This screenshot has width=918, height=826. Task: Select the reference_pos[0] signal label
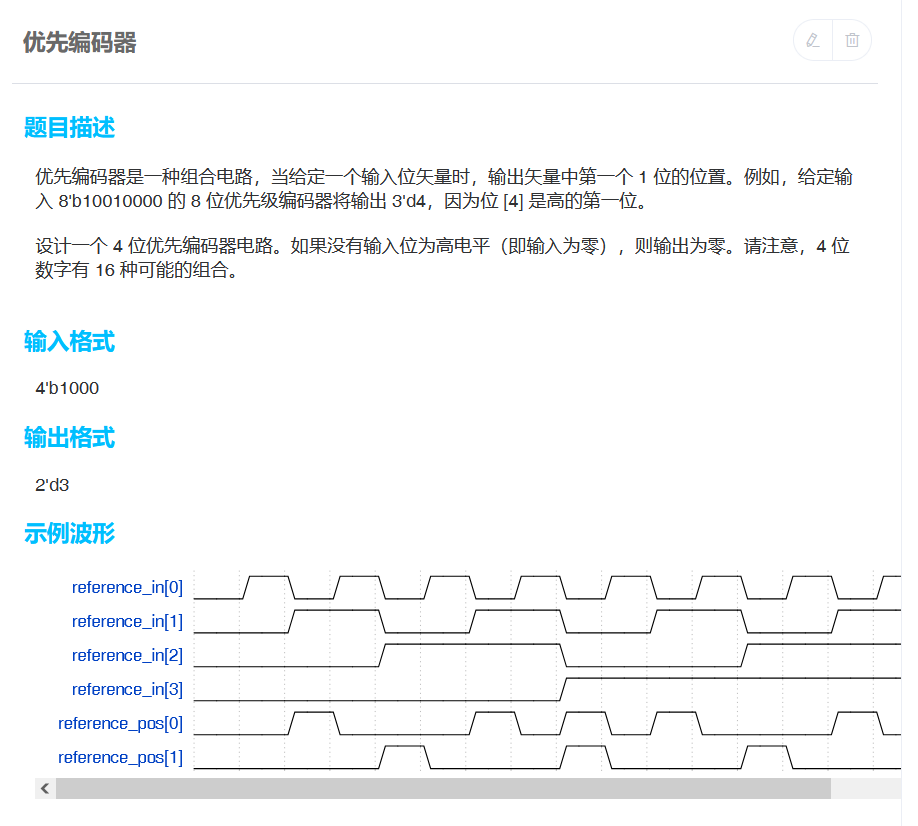[x=120, y=723]
